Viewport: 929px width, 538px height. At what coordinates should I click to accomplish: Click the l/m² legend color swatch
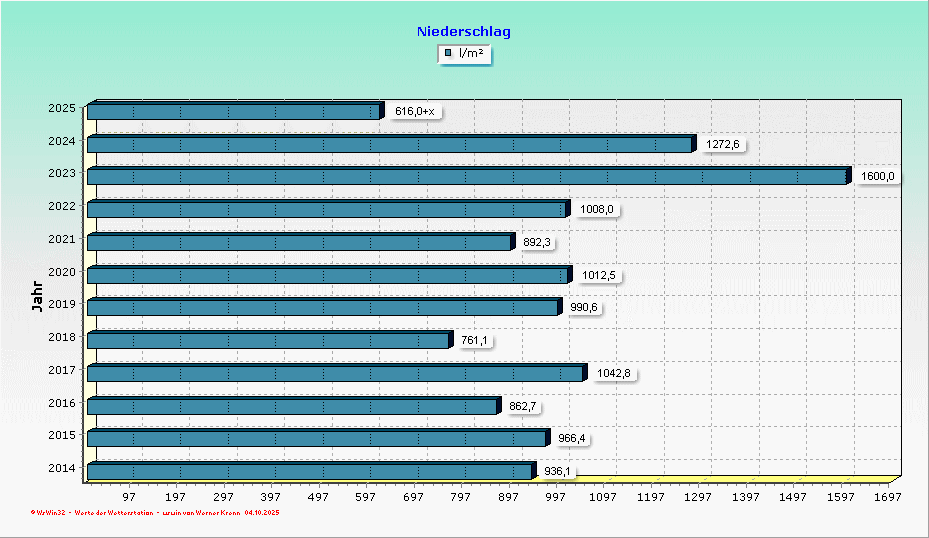pyautogui.click(x=449, y=53)
